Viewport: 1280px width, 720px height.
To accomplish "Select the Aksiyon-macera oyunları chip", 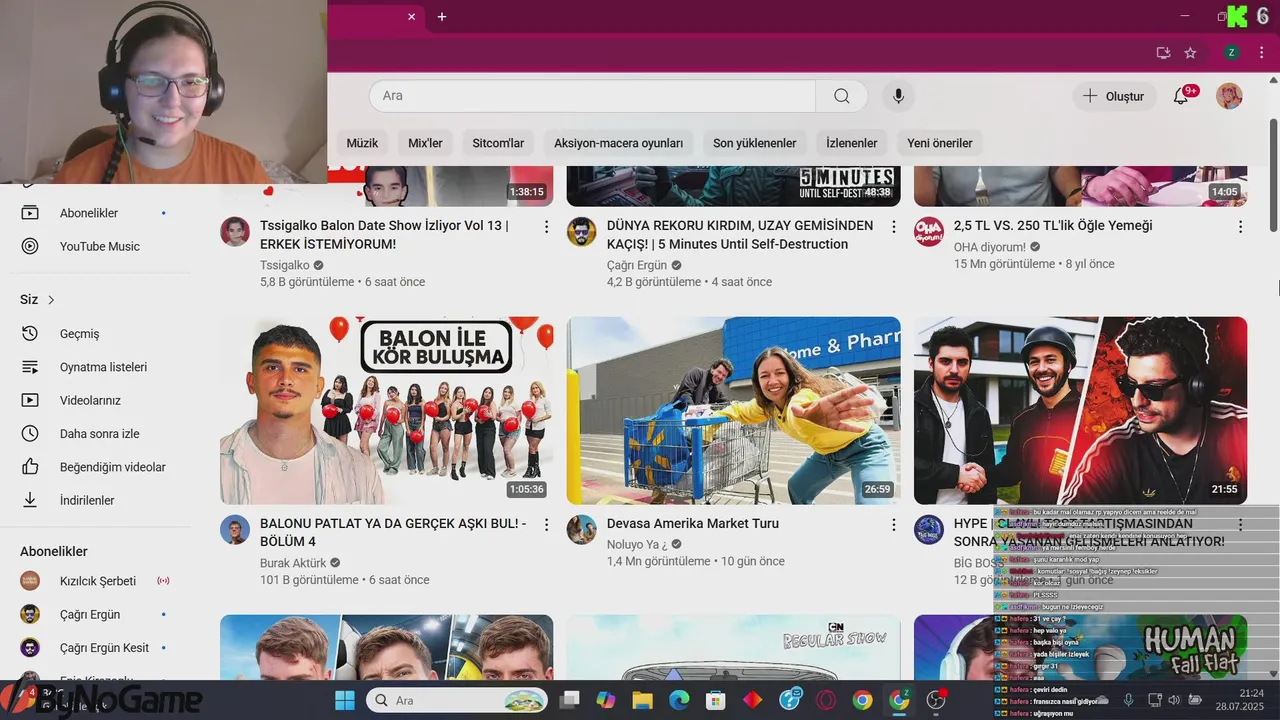I will pos(618,143).
